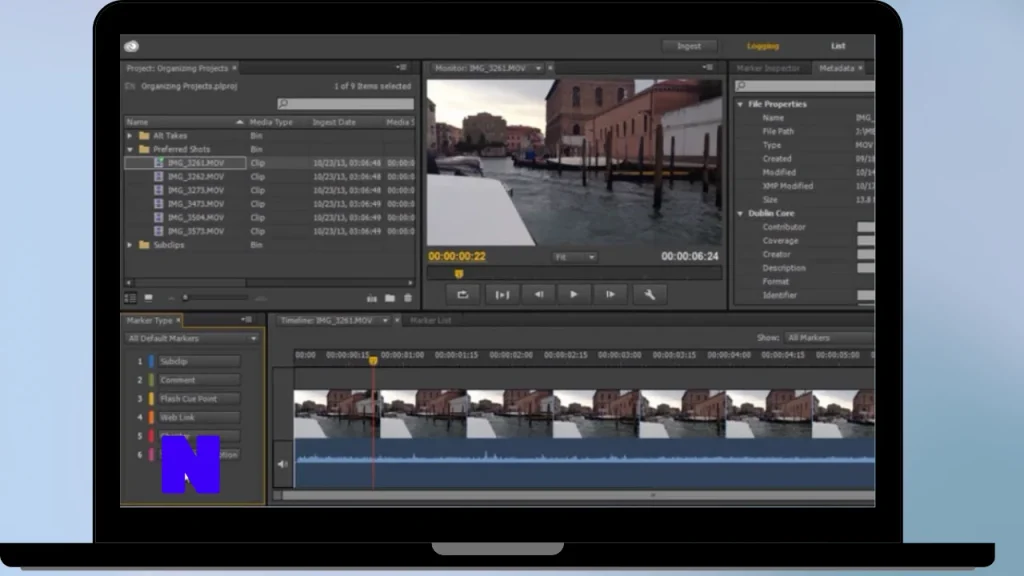Switch to the Ingest workspace
Image resolution: width=1024 pixels, height=576 pixels.
(x=689, y=46)
